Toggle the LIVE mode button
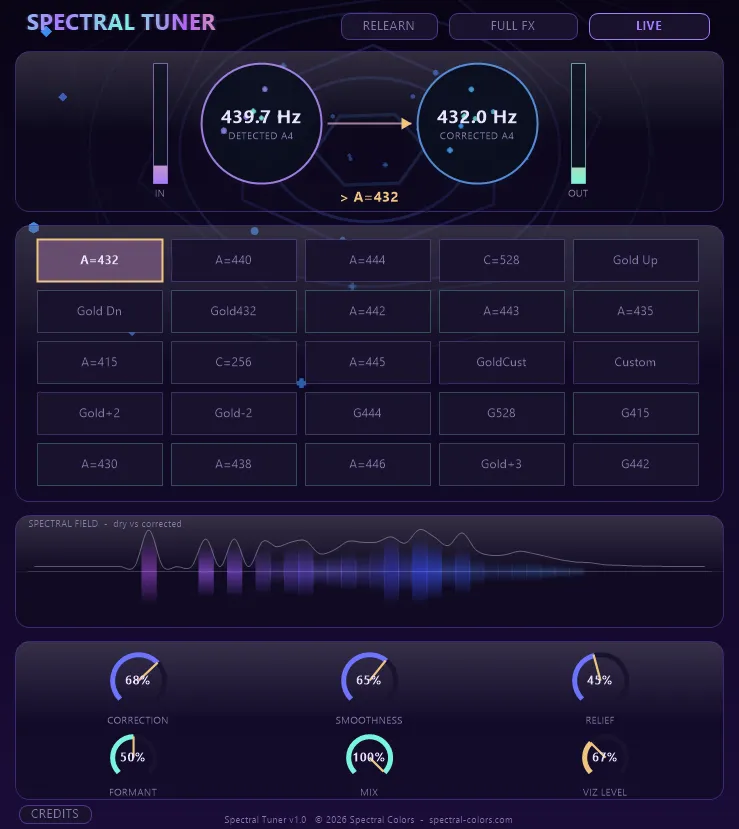739x829 pixels. pyautogui.click(x=649, y=26)
